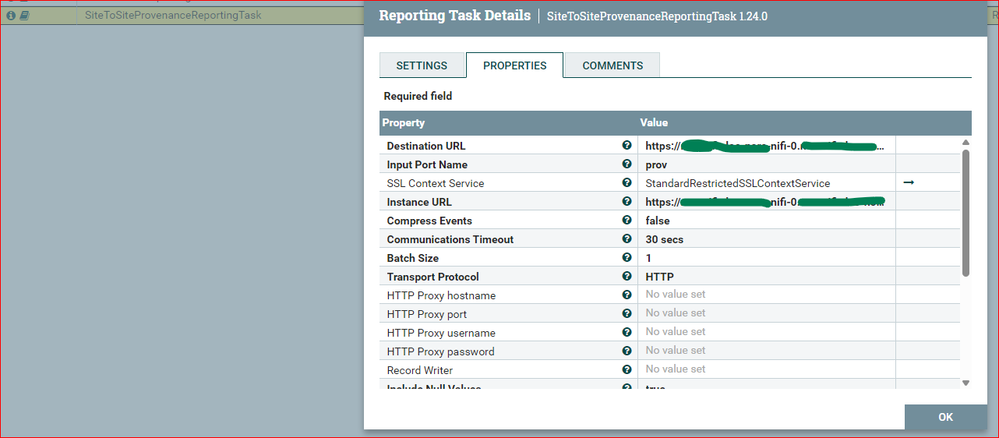Open help for HTTP Proxy username property
999x438 pixels.
pos(627,332)
